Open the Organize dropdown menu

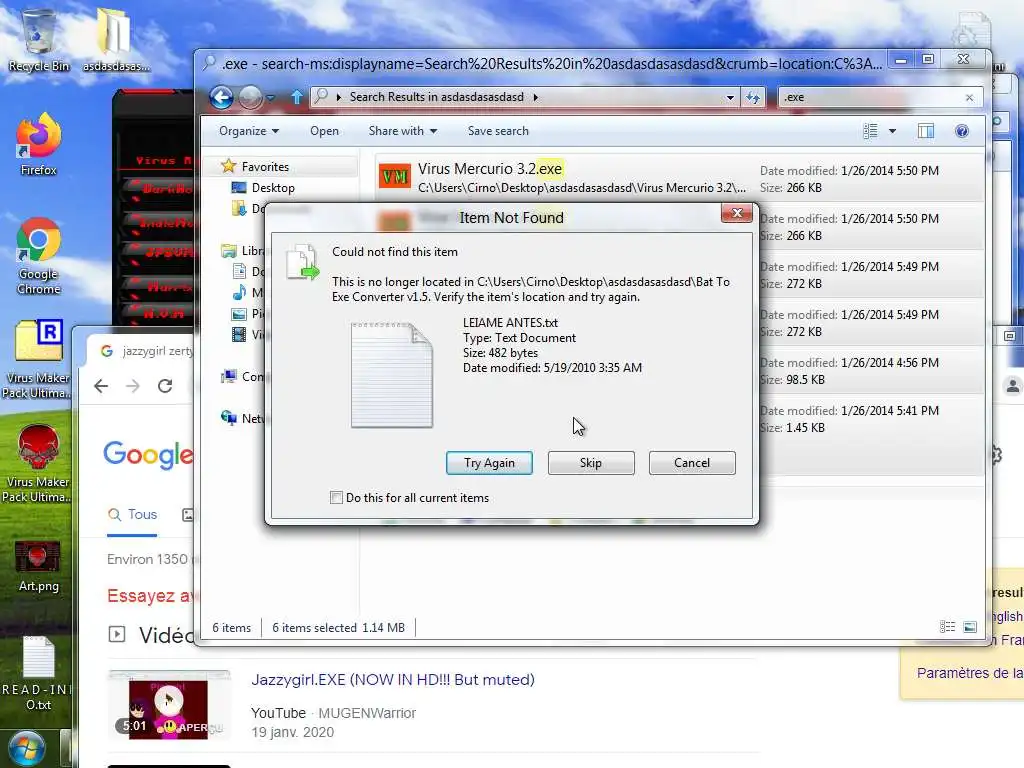[249, 131]
